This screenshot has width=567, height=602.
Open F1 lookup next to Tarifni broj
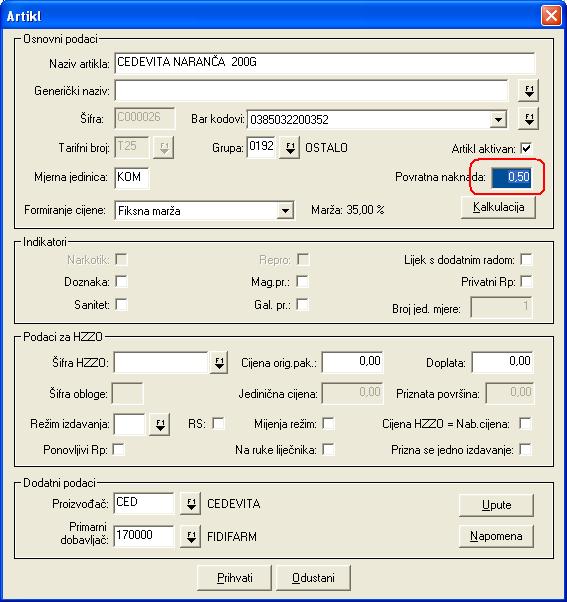[x=164, y=148]
